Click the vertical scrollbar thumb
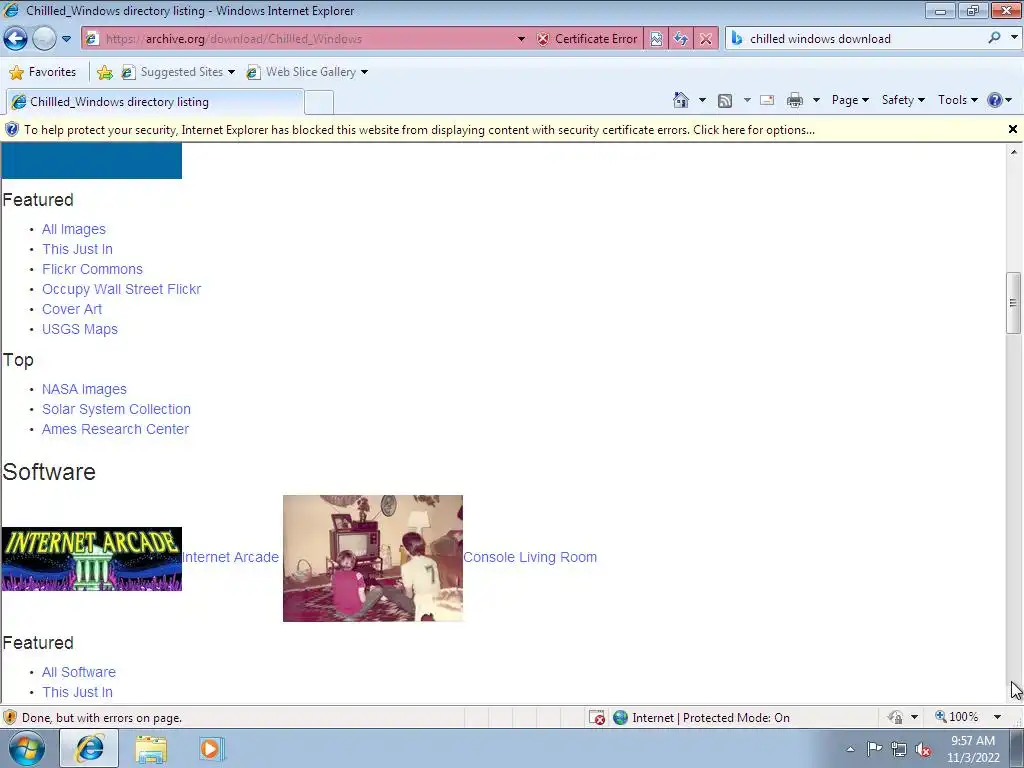The width and height of the screenshot is (1024, 768). [x=1013, y=302]
